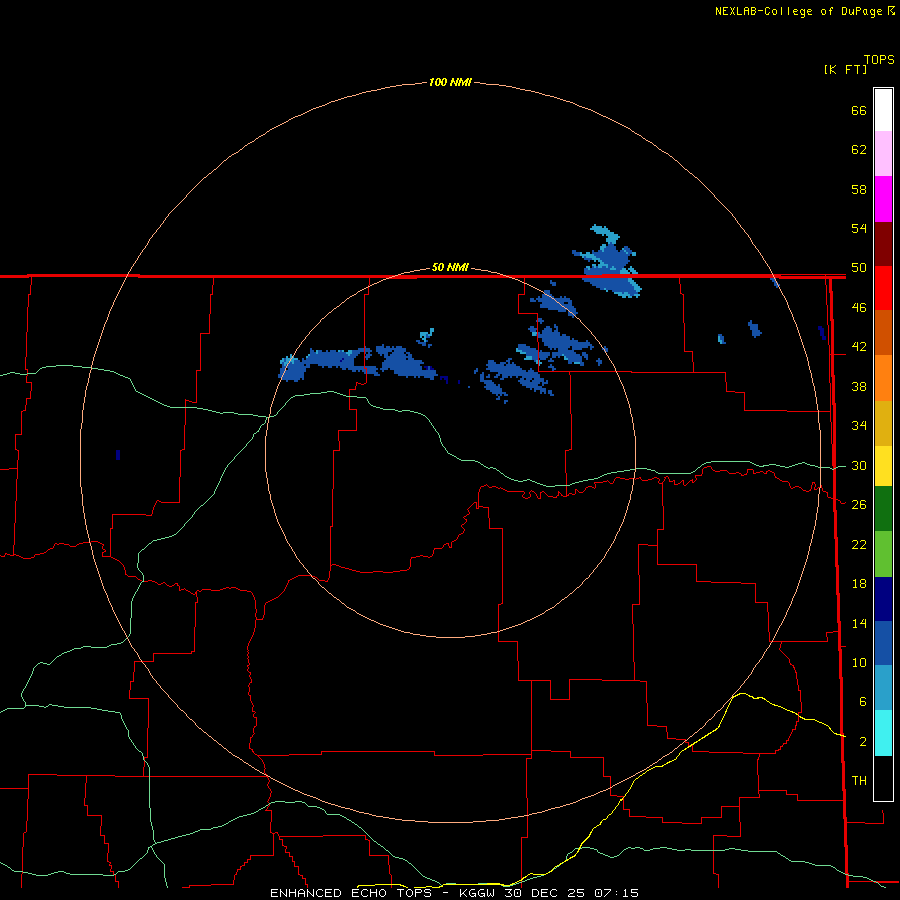This screenshot has height=900, width=900.
Task: Click the "TOPS" legend title
Action: [879, 59]
